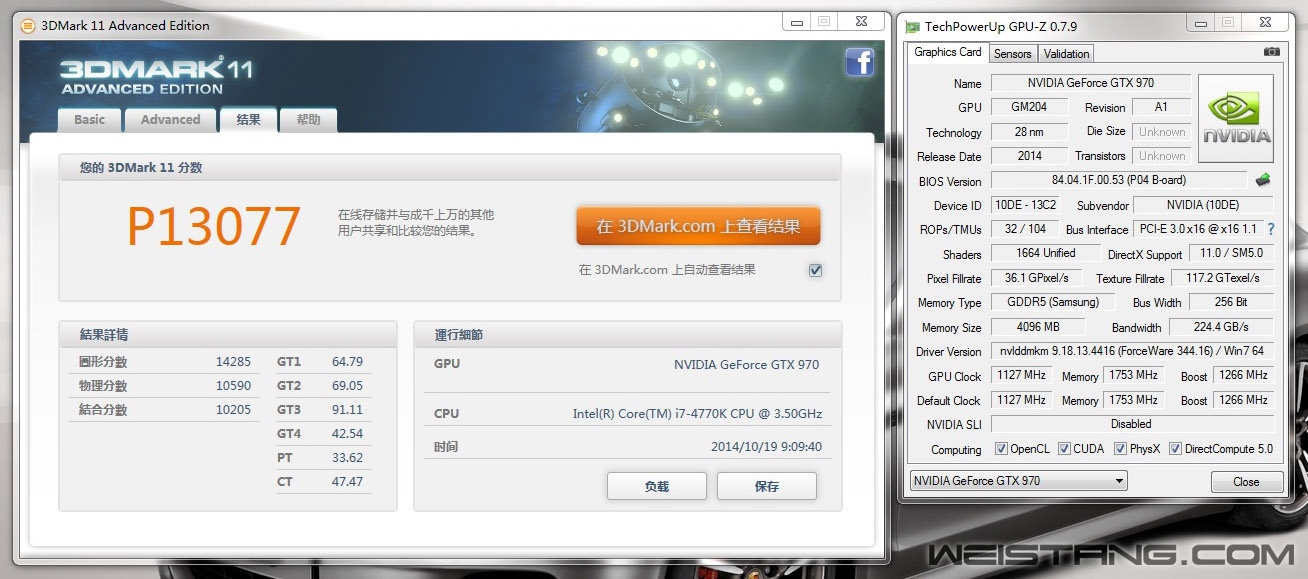Switch to the Sensors tab in GPU-Z
This screenshot has width=1308, height=579.
(1013, 54)
